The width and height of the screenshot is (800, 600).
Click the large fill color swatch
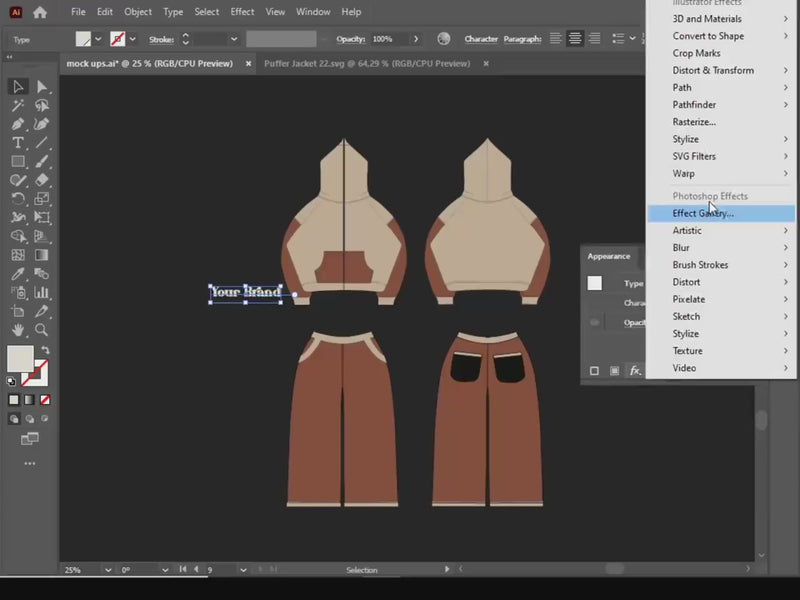(x=19, y=358)
